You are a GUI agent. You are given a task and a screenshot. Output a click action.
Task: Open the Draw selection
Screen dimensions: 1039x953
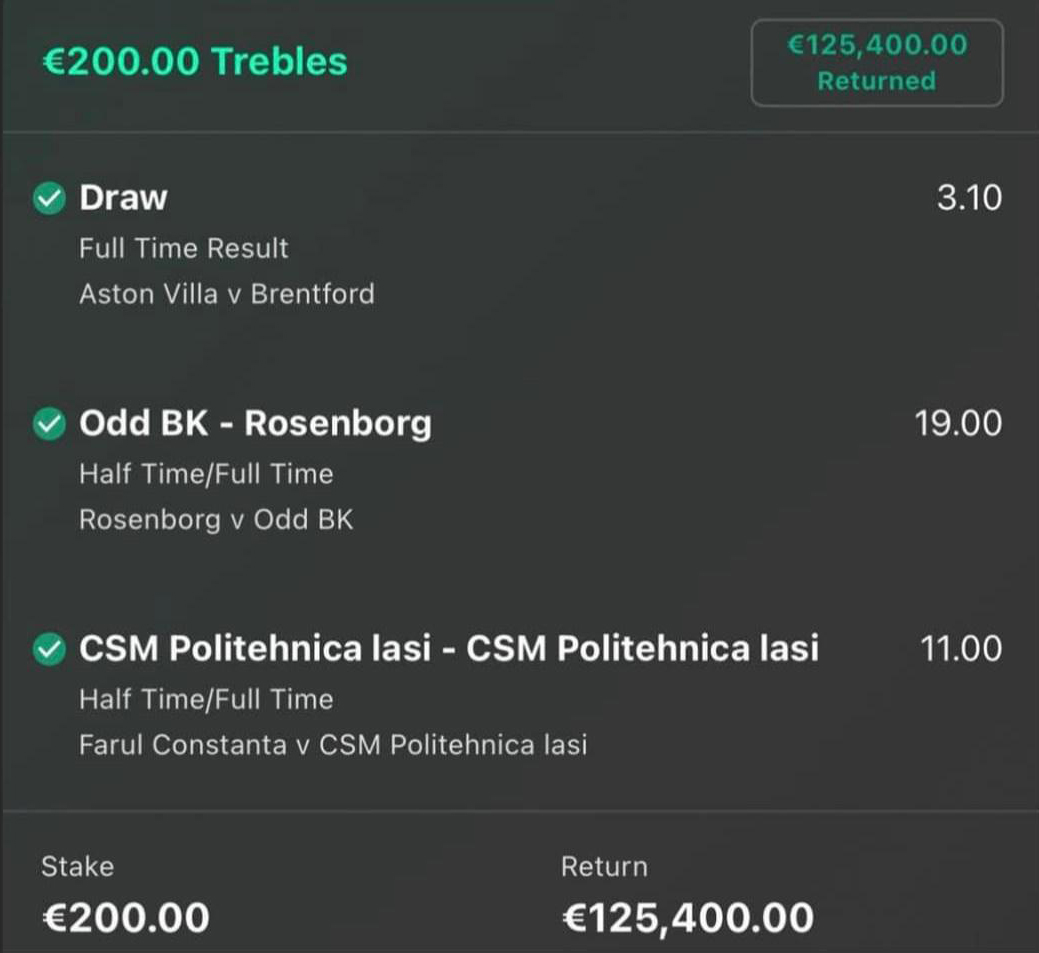coord(124,198)
